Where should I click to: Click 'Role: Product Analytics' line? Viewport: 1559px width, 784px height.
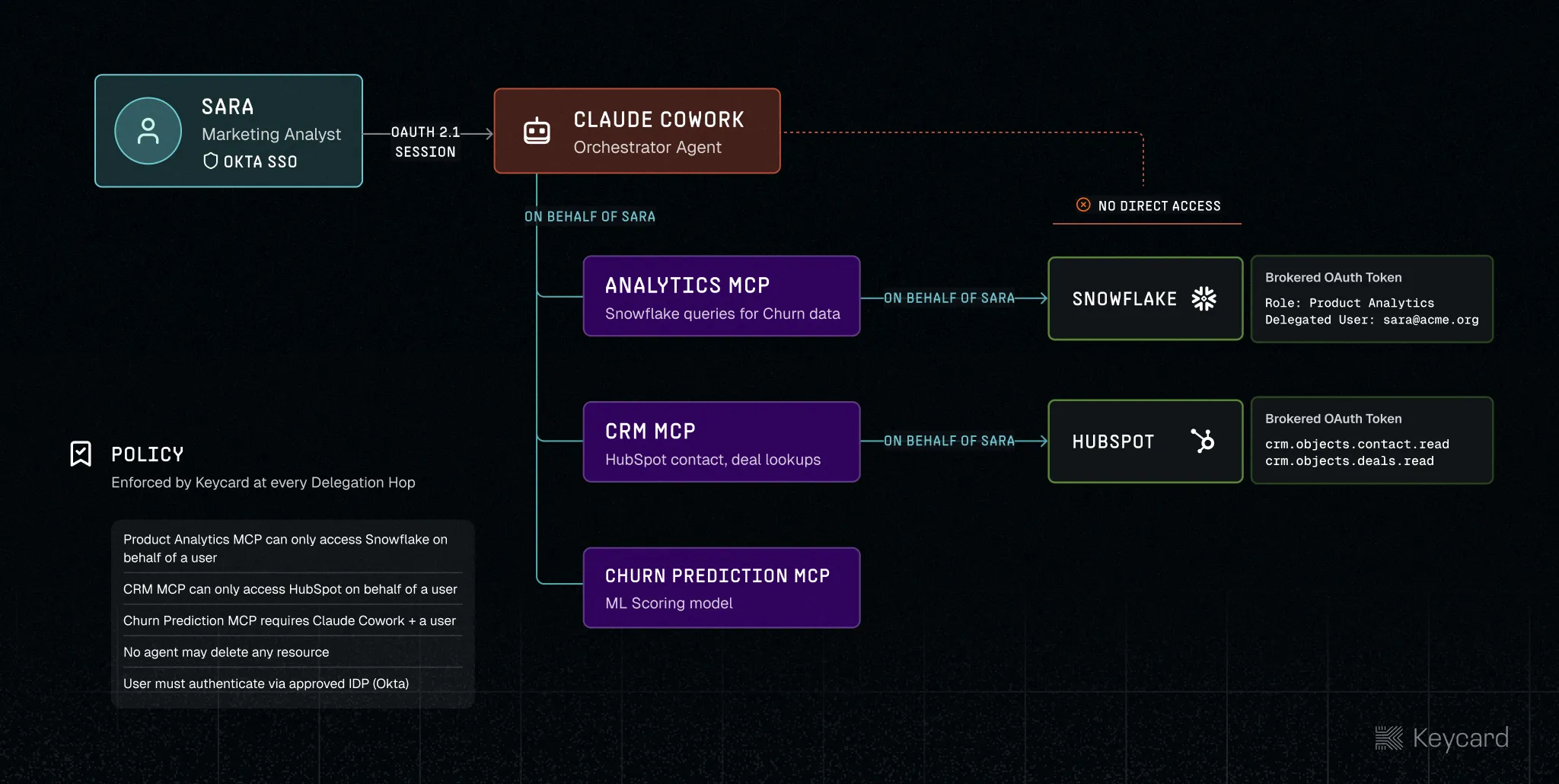(x=1349, y=303)
